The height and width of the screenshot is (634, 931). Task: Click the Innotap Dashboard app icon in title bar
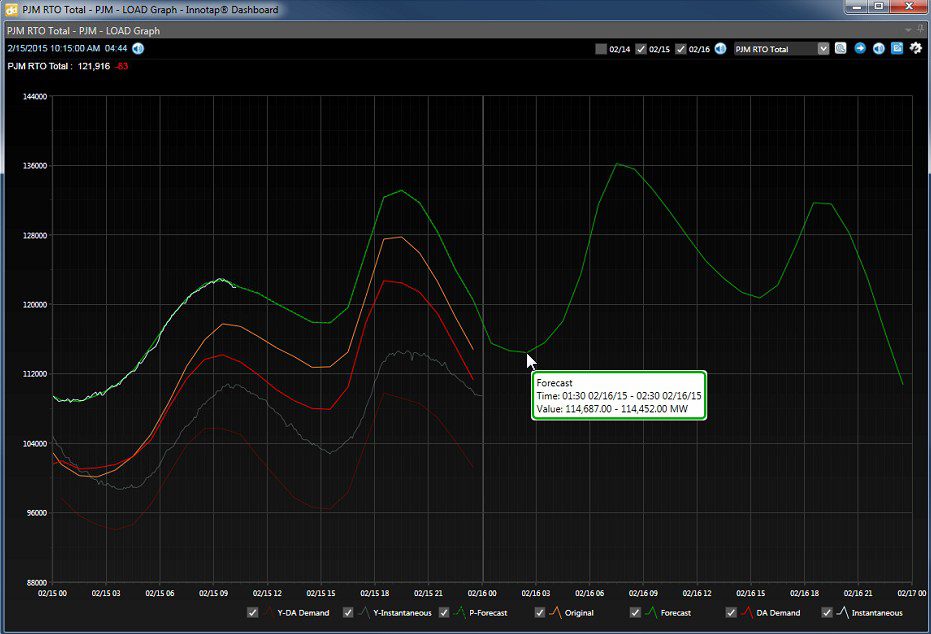pyautogui.click(x=11, y=9)
